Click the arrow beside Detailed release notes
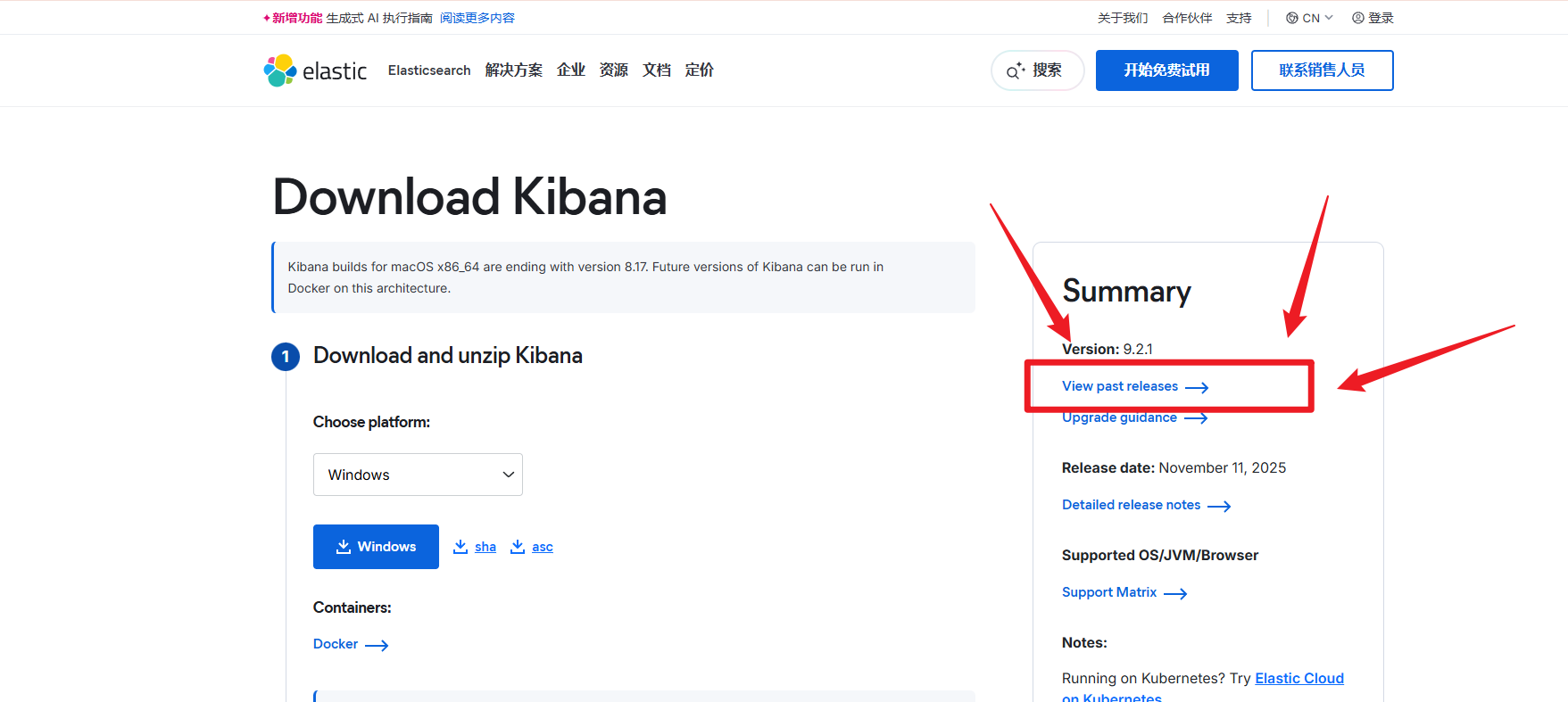The image size is (1568, 702). (1219, 506)
